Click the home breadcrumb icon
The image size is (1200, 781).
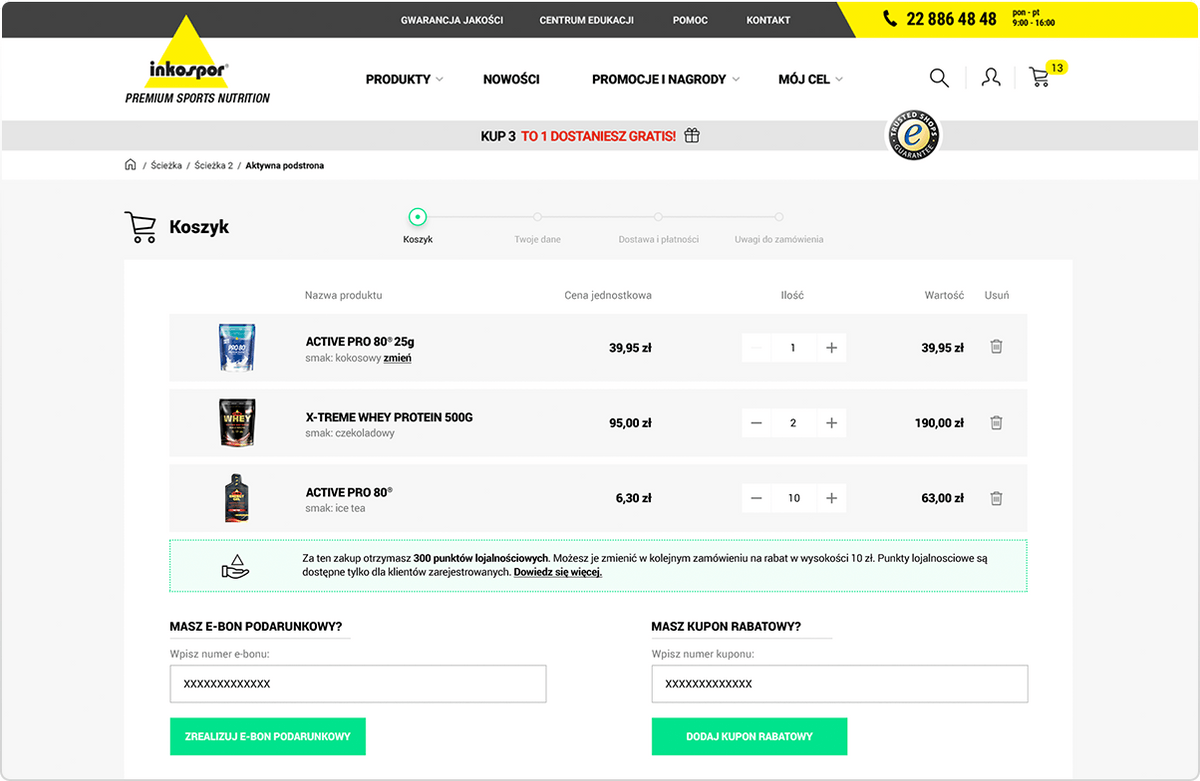130,165
